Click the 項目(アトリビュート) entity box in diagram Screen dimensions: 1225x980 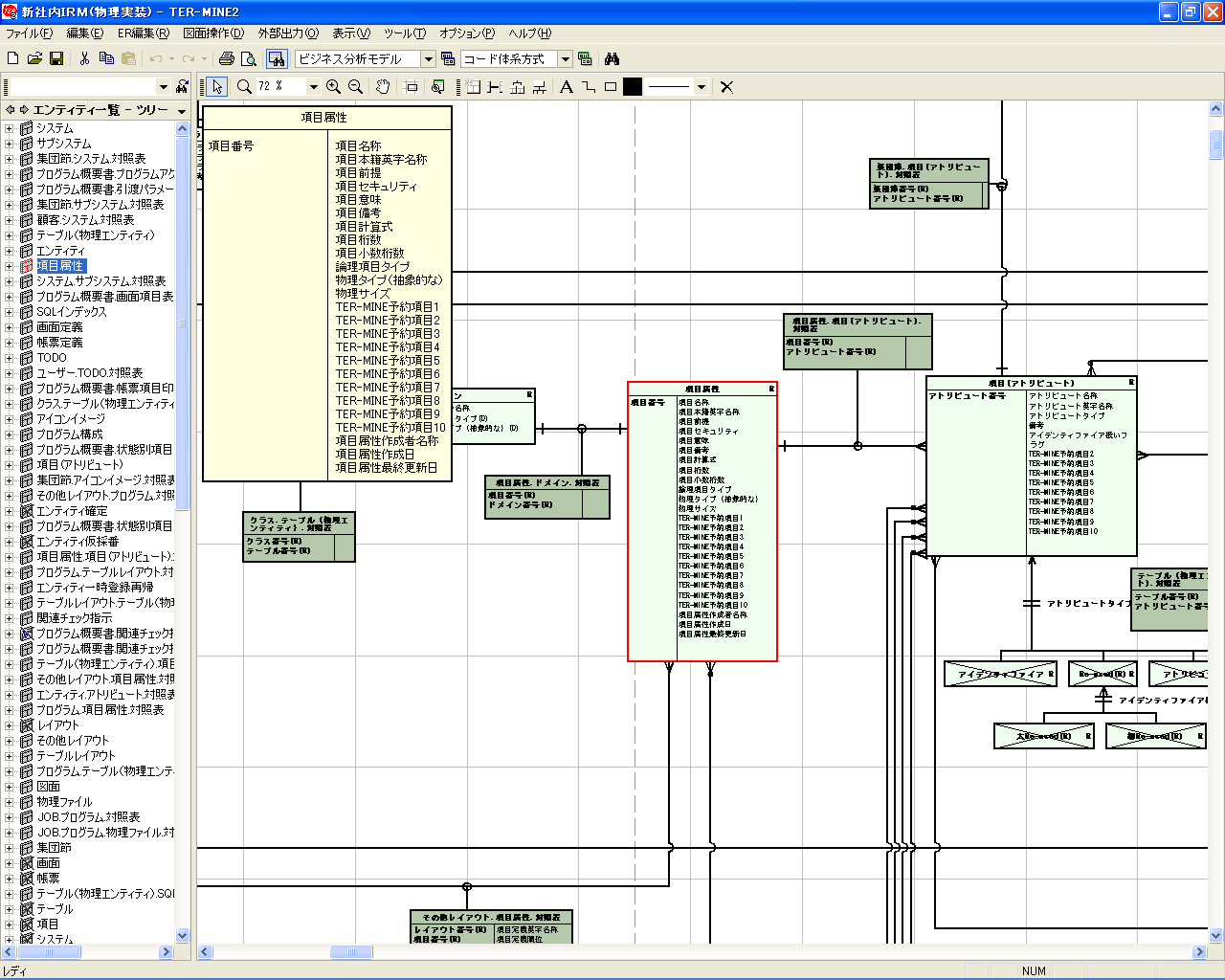(1032, 466)
